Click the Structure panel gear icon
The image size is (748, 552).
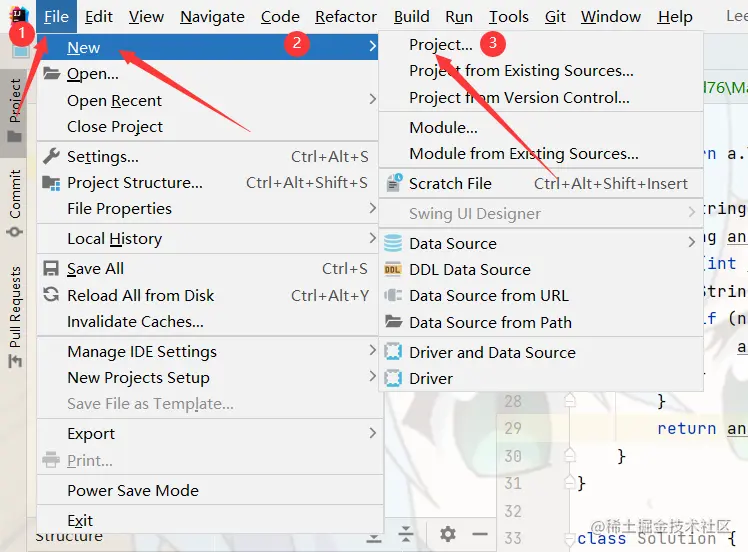(447, 534)
